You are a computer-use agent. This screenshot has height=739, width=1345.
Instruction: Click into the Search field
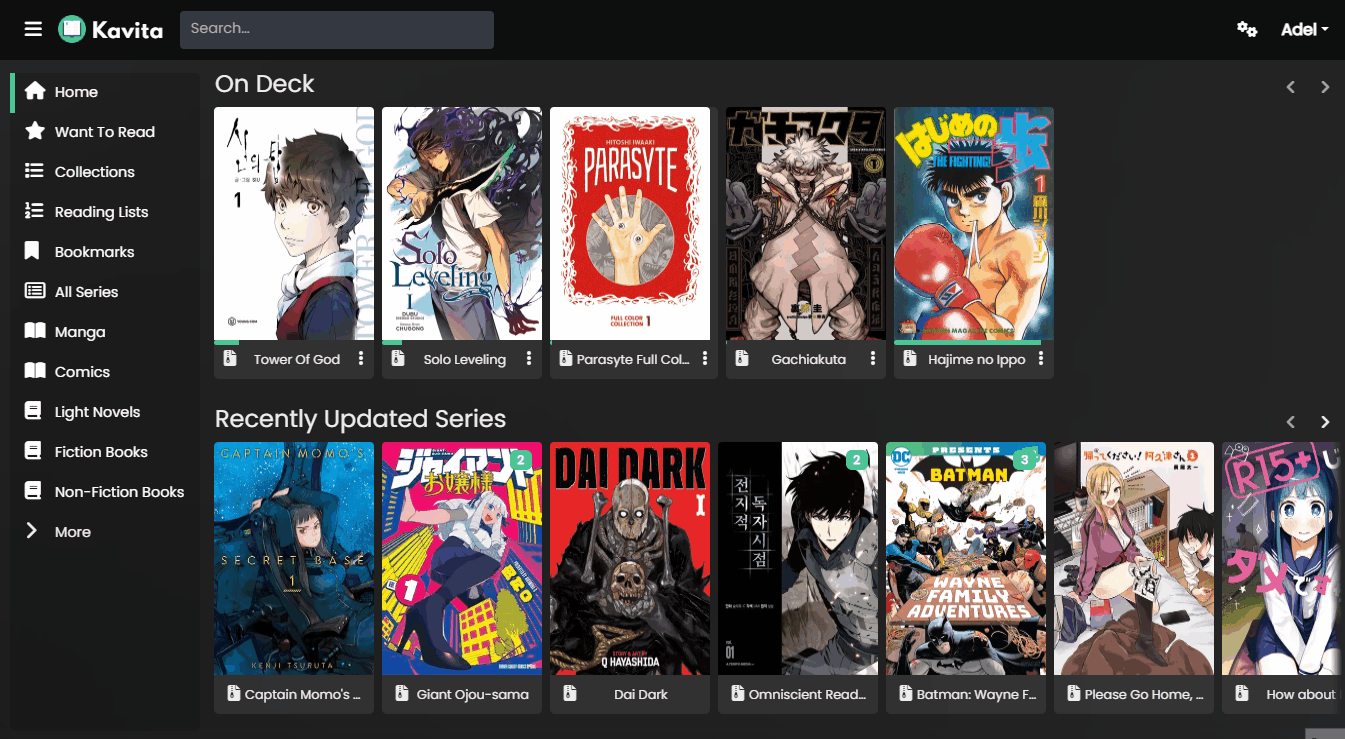pyautogui.click(x=336, y=29)
